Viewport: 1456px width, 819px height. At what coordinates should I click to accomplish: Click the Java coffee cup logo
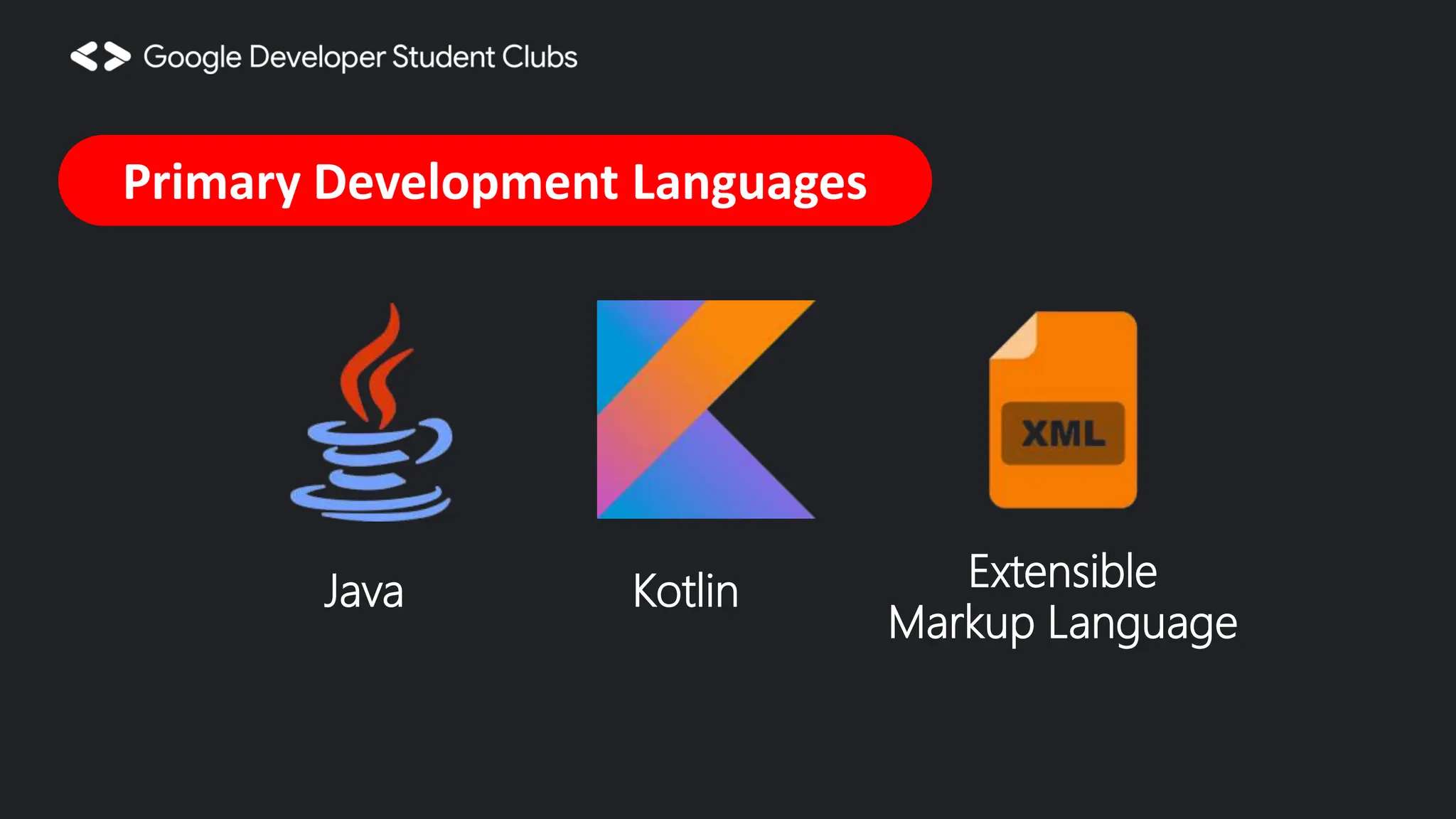(x=371, y=412)
